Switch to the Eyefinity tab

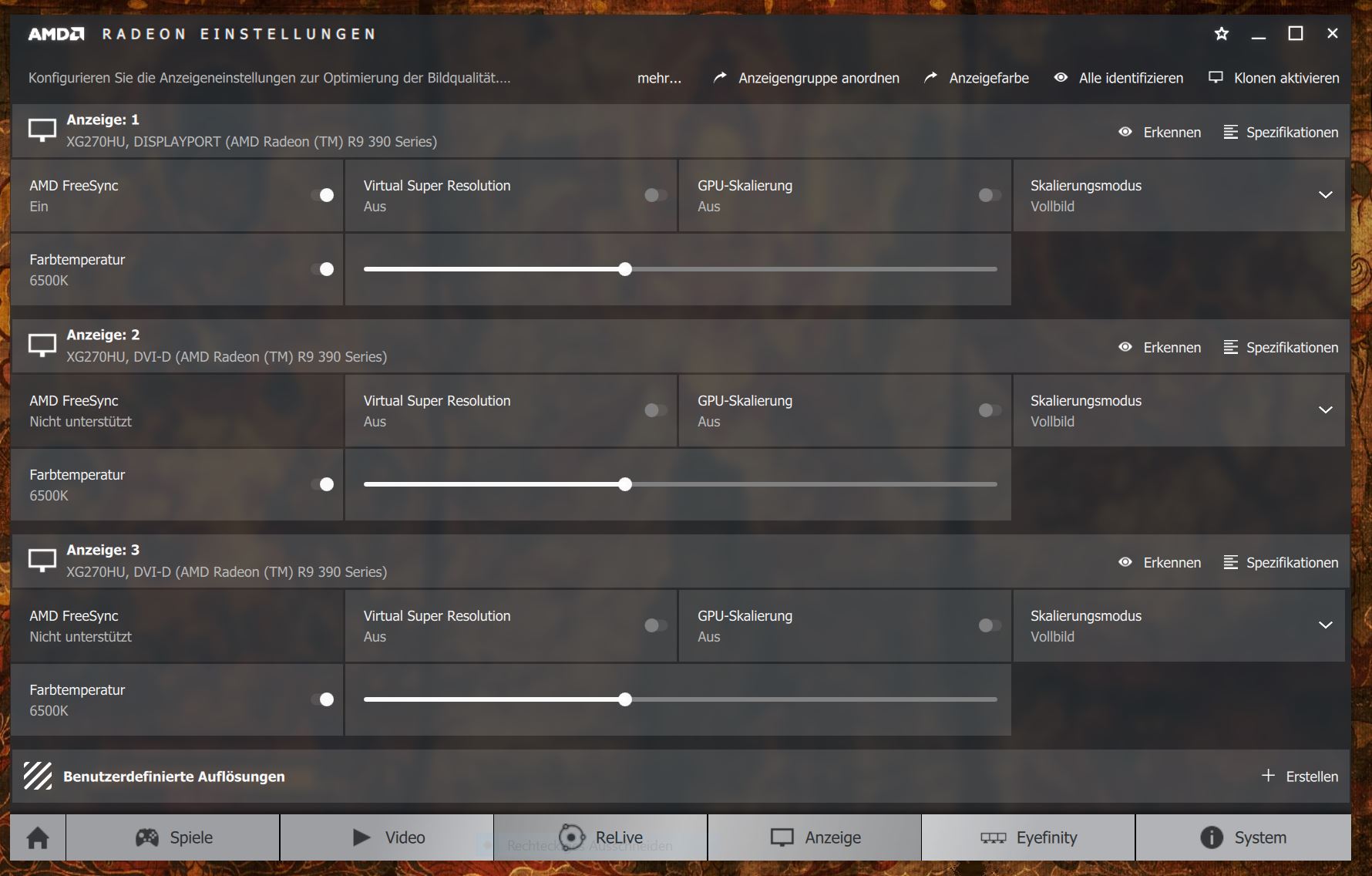click(1028, 837)
